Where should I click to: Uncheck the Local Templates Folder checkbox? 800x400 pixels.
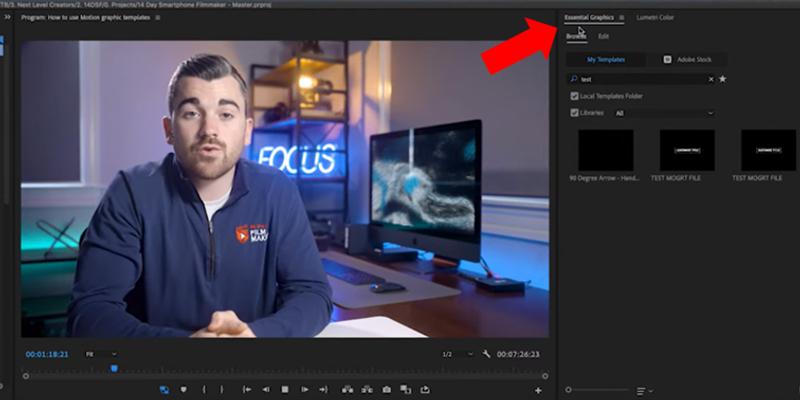574,96
